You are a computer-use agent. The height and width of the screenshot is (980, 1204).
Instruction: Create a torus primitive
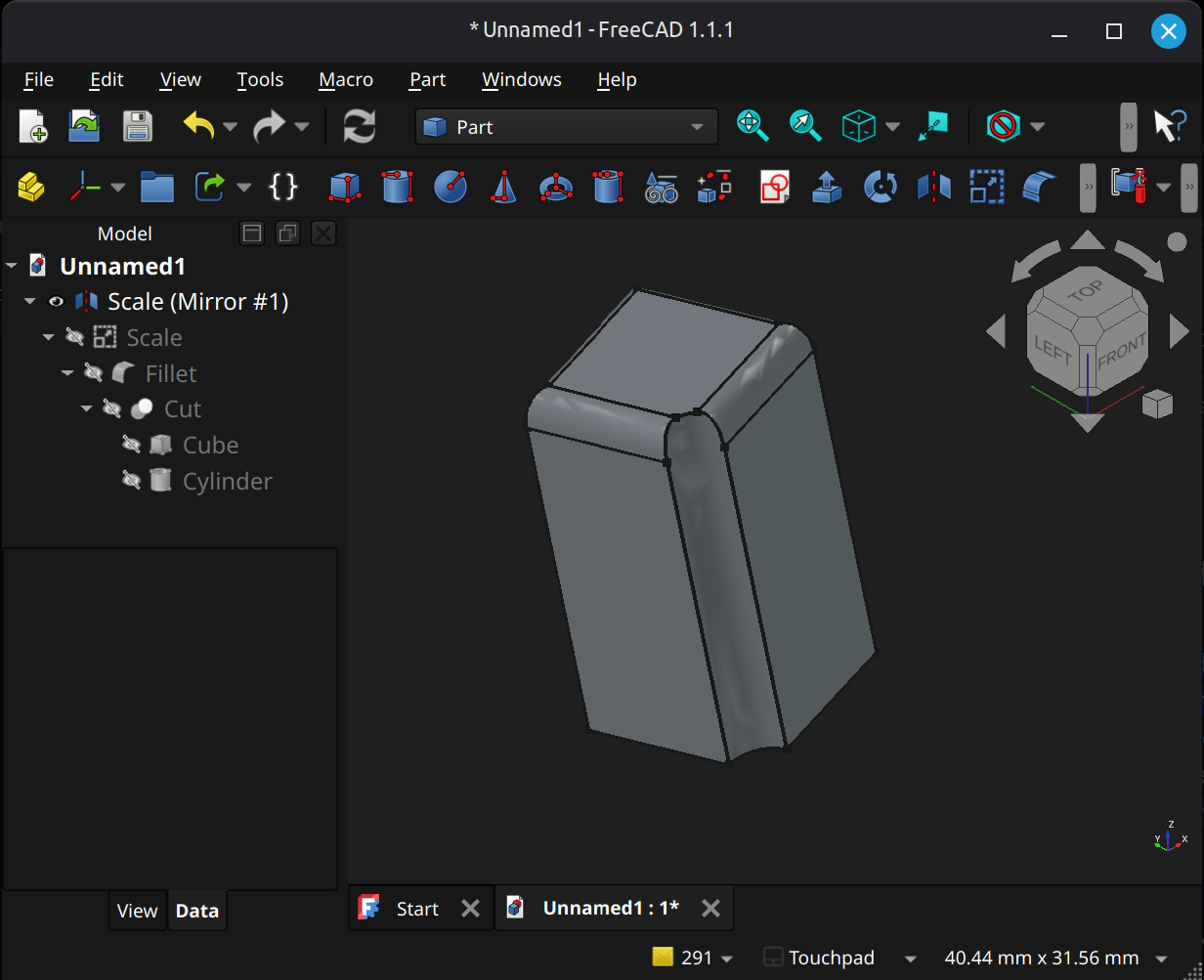[556, 186]
